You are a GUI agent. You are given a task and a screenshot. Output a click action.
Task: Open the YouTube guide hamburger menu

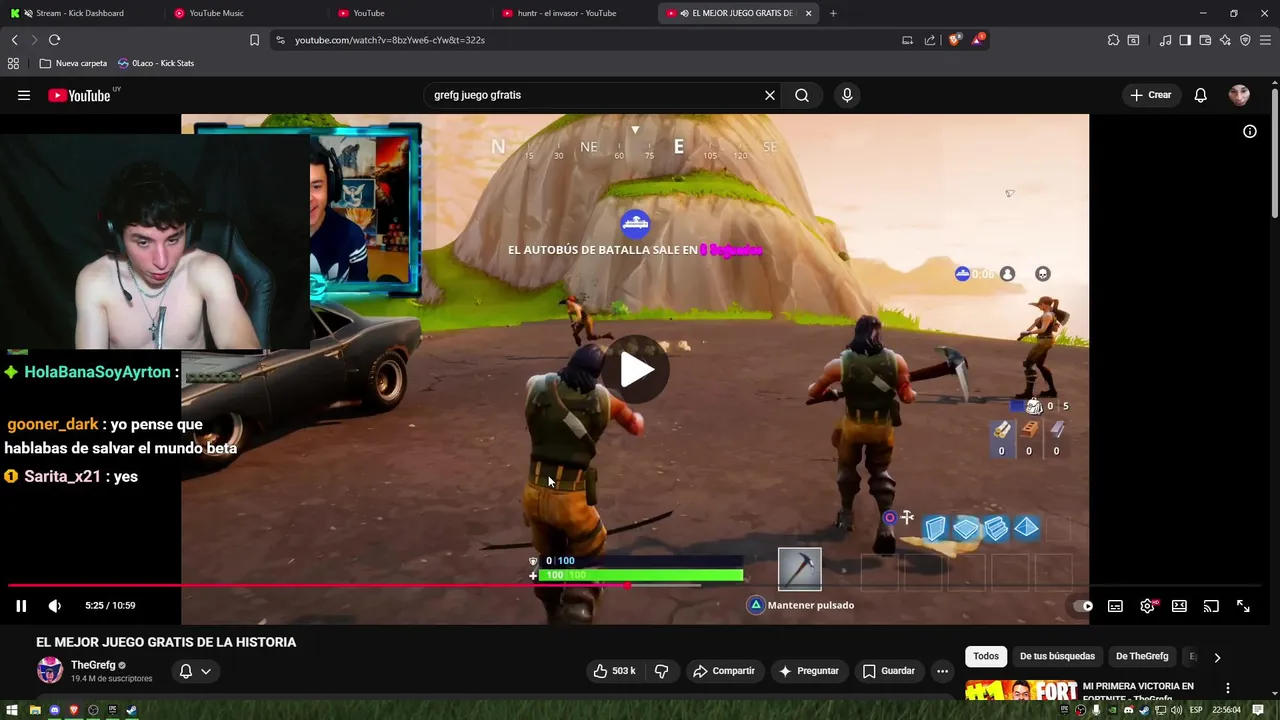[24, 95]
